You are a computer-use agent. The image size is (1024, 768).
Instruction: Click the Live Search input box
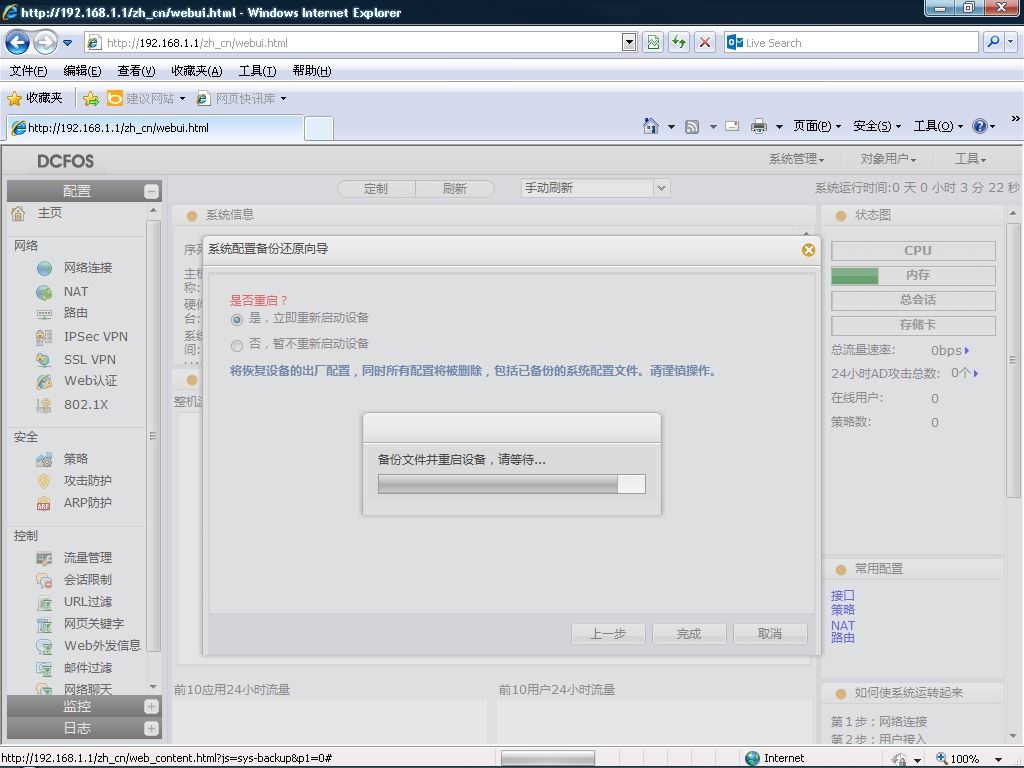click(852, 42)
